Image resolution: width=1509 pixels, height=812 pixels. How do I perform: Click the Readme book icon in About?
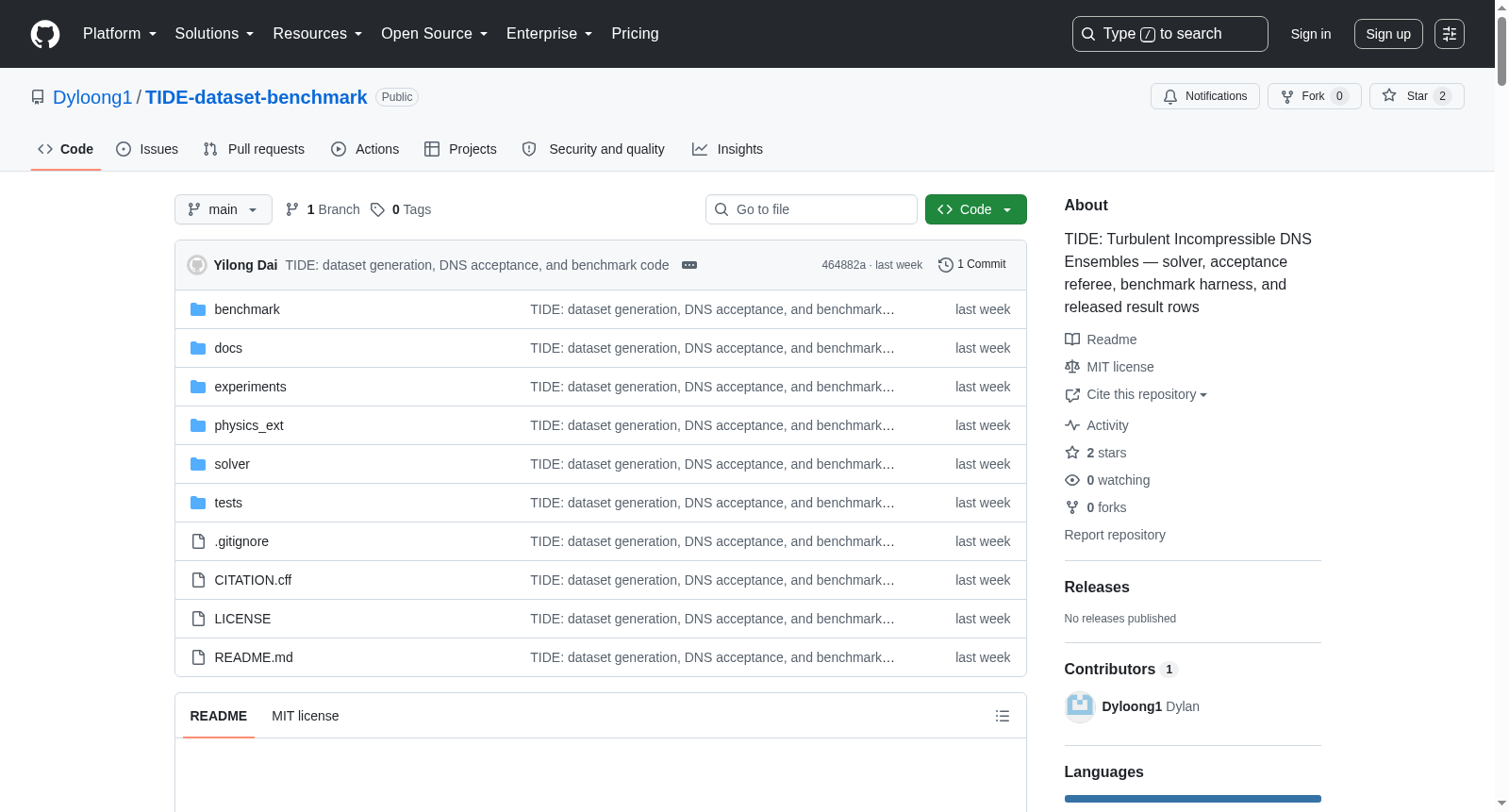coord(1072,340)
